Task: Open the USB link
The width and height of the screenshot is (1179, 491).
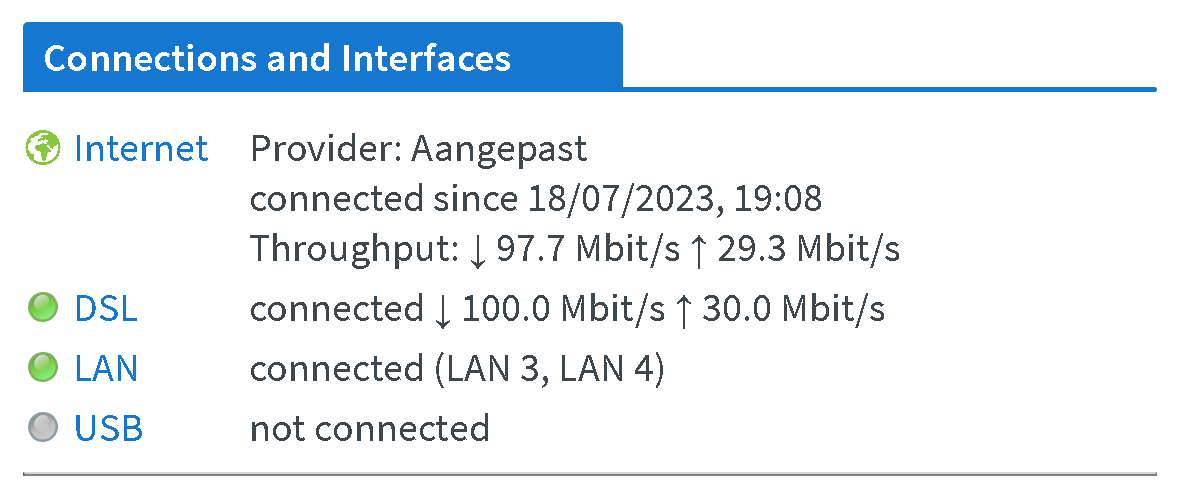Action: click(x=109, y=429)
